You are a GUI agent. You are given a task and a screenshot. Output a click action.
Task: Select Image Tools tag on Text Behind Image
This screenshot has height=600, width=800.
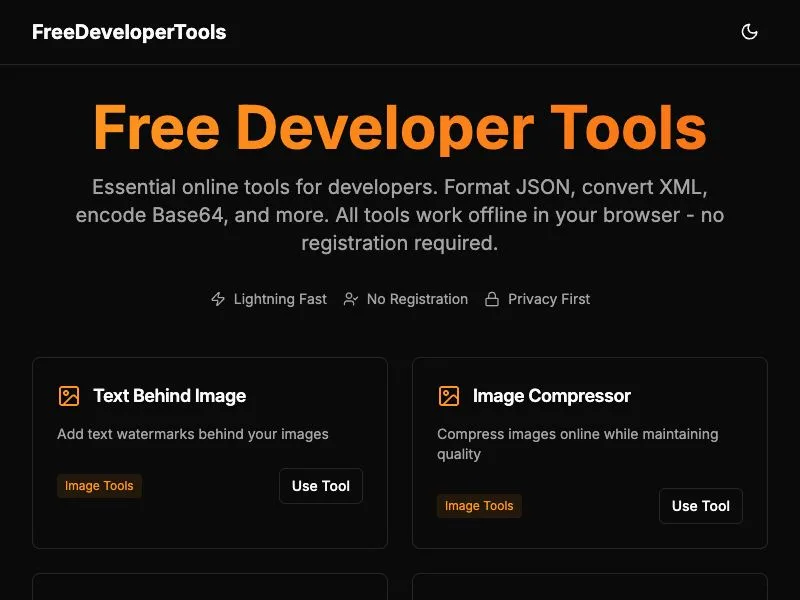click(x=99, y=486)
